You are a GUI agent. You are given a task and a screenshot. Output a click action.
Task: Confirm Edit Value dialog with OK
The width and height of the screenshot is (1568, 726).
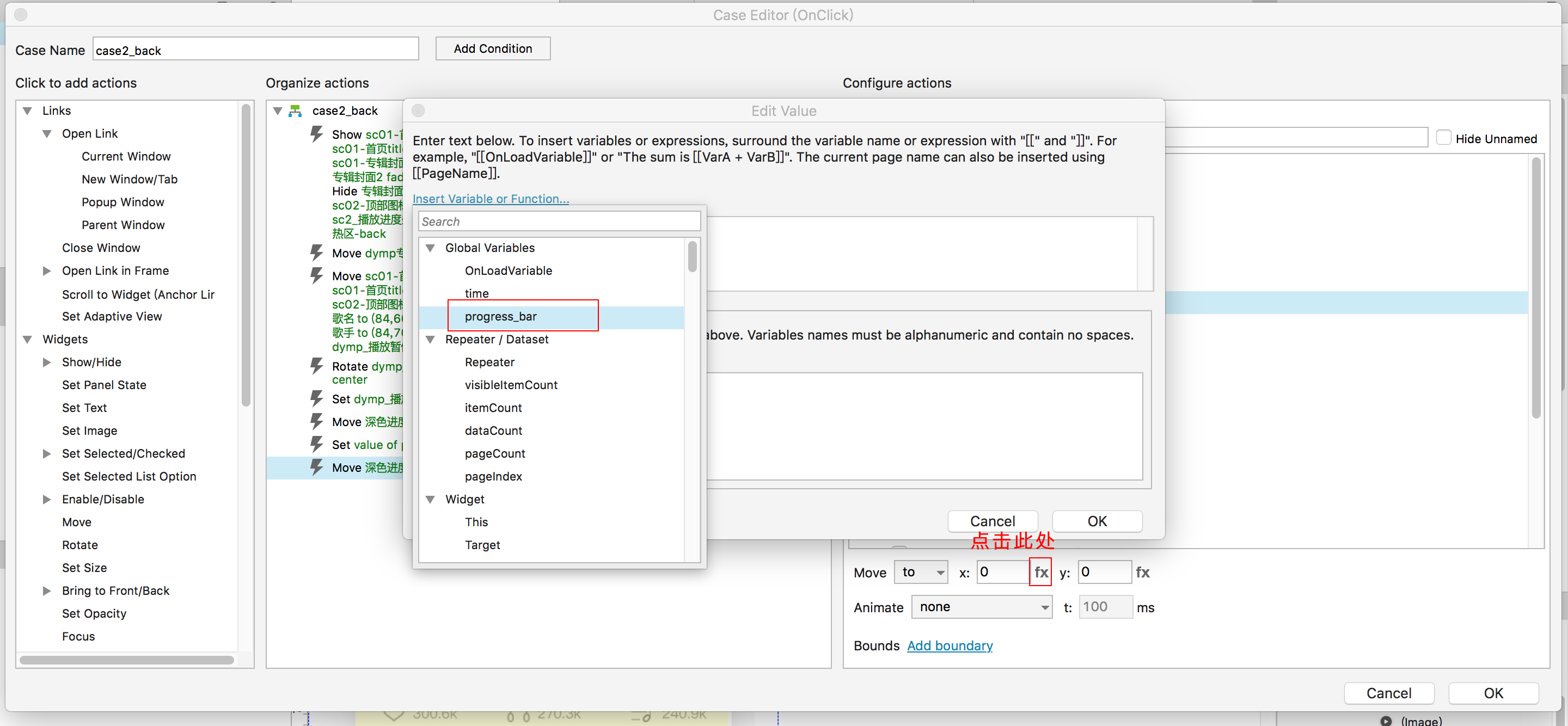pyautogui.click(x=1097, y=521)
